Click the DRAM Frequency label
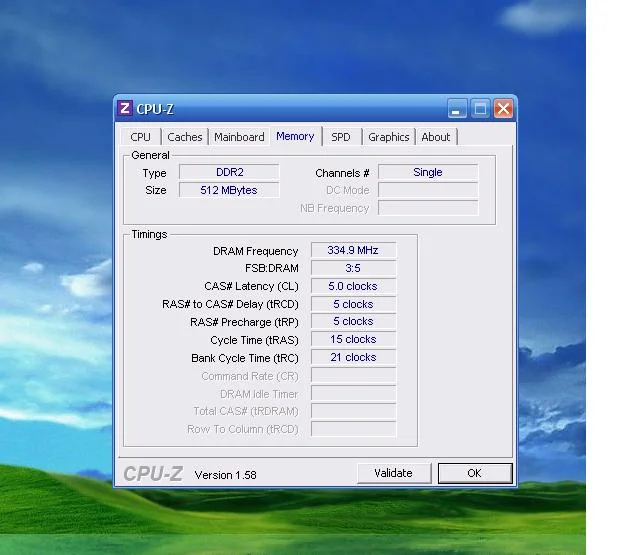Image resolution: width=640 pixels, height=555 pixels. click(x=256, y=251)
